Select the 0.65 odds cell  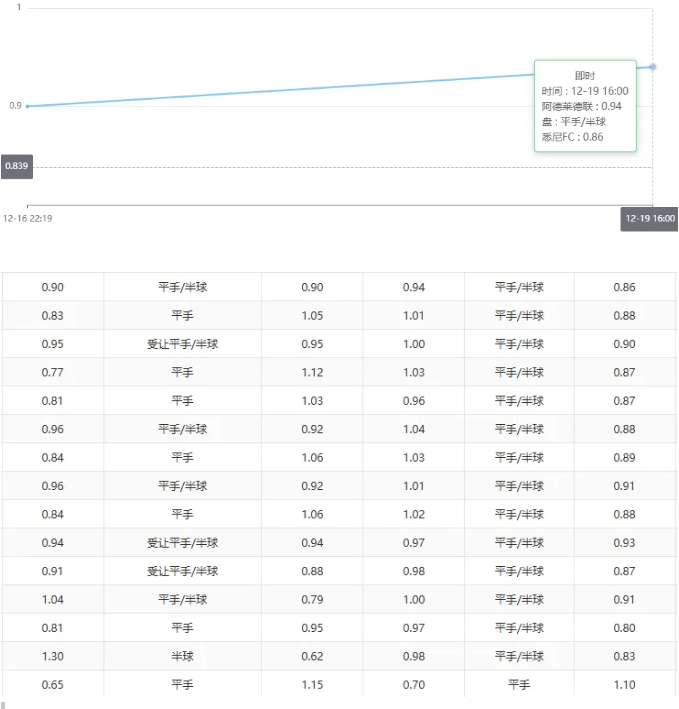click(53, 685)
